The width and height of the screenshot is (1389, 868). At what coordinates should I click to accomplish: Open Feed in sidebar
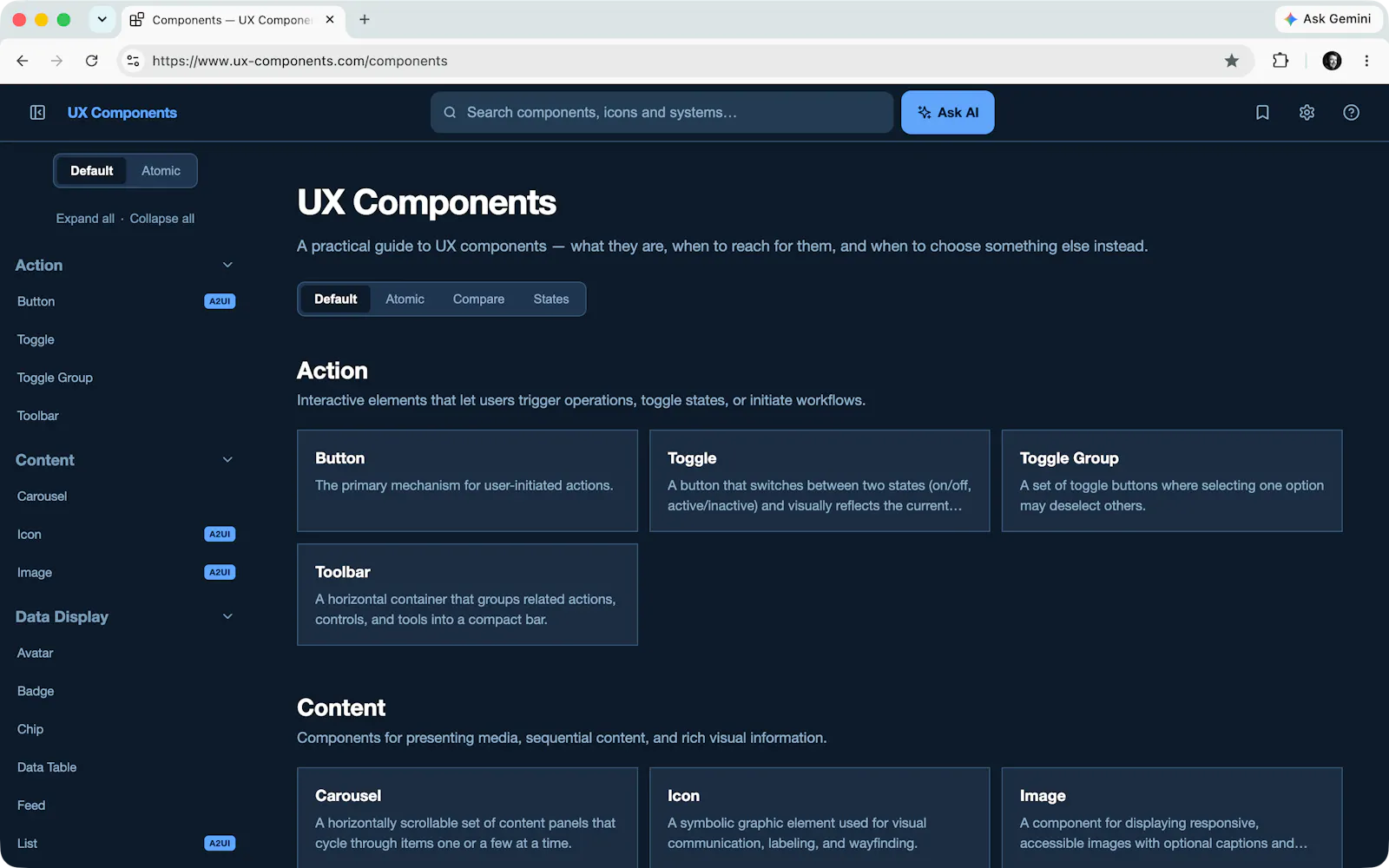click(x=31, y=806)
